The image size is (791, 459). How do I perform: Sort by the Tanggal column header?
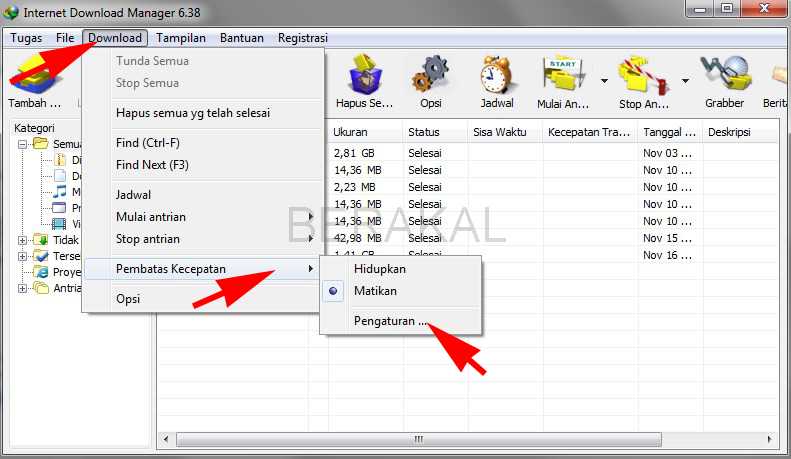[670, 132]
